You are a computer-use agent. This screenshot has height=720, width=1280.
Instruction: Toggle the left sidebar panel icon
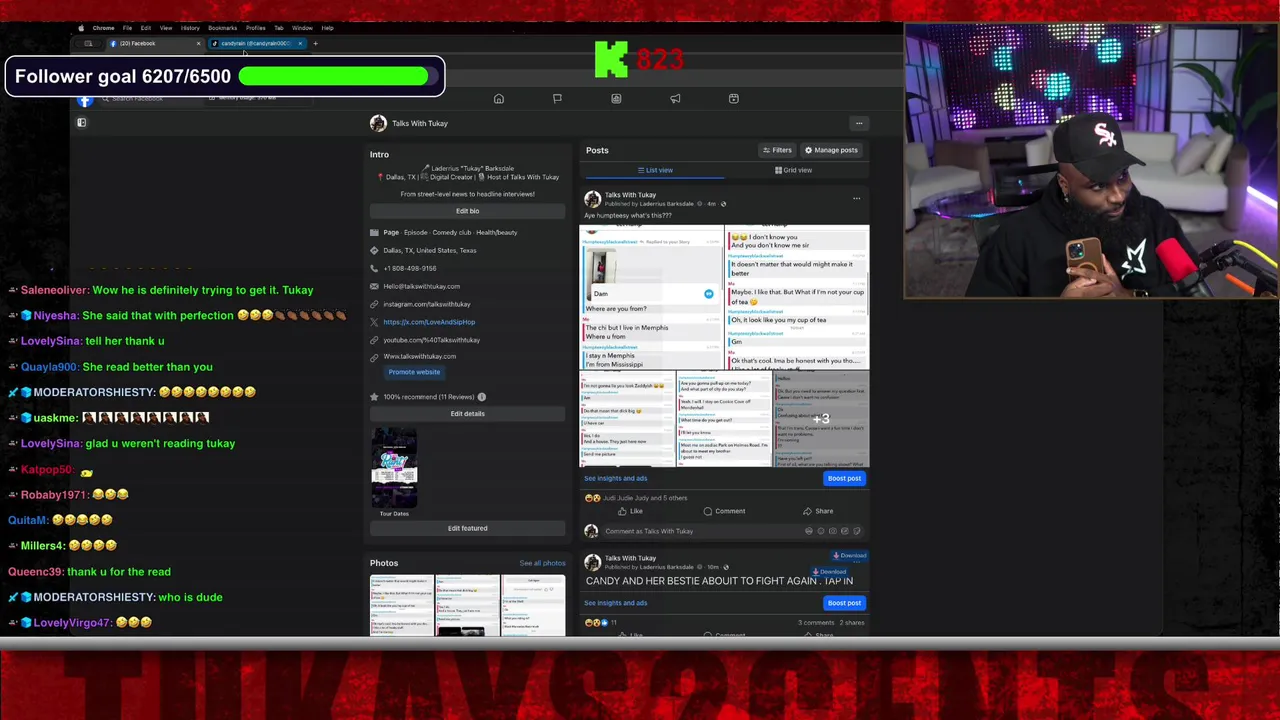point(82,123)
